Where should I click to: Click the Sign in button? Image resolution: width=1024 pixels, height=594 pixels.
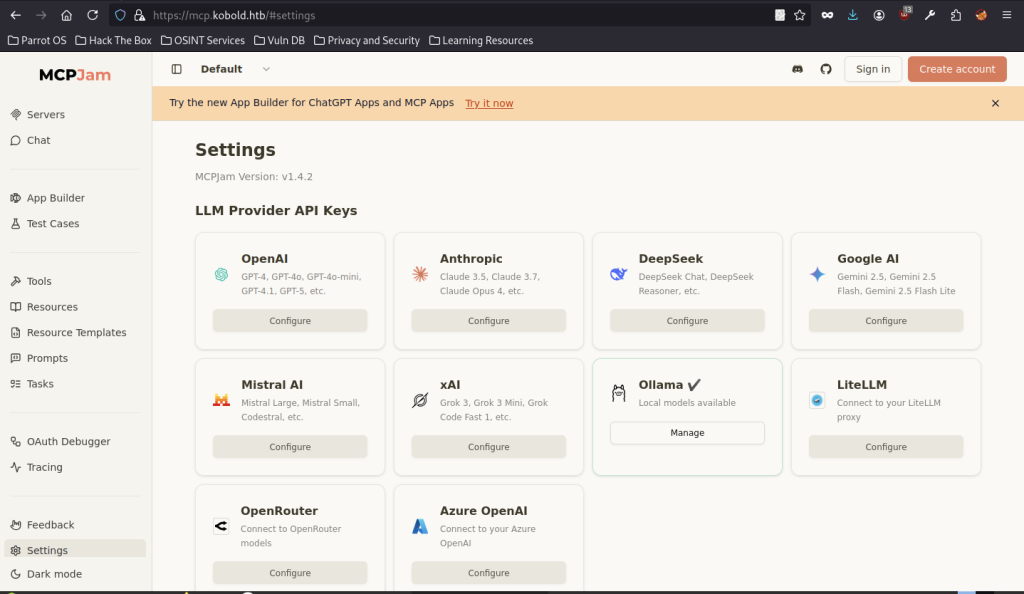873,69
